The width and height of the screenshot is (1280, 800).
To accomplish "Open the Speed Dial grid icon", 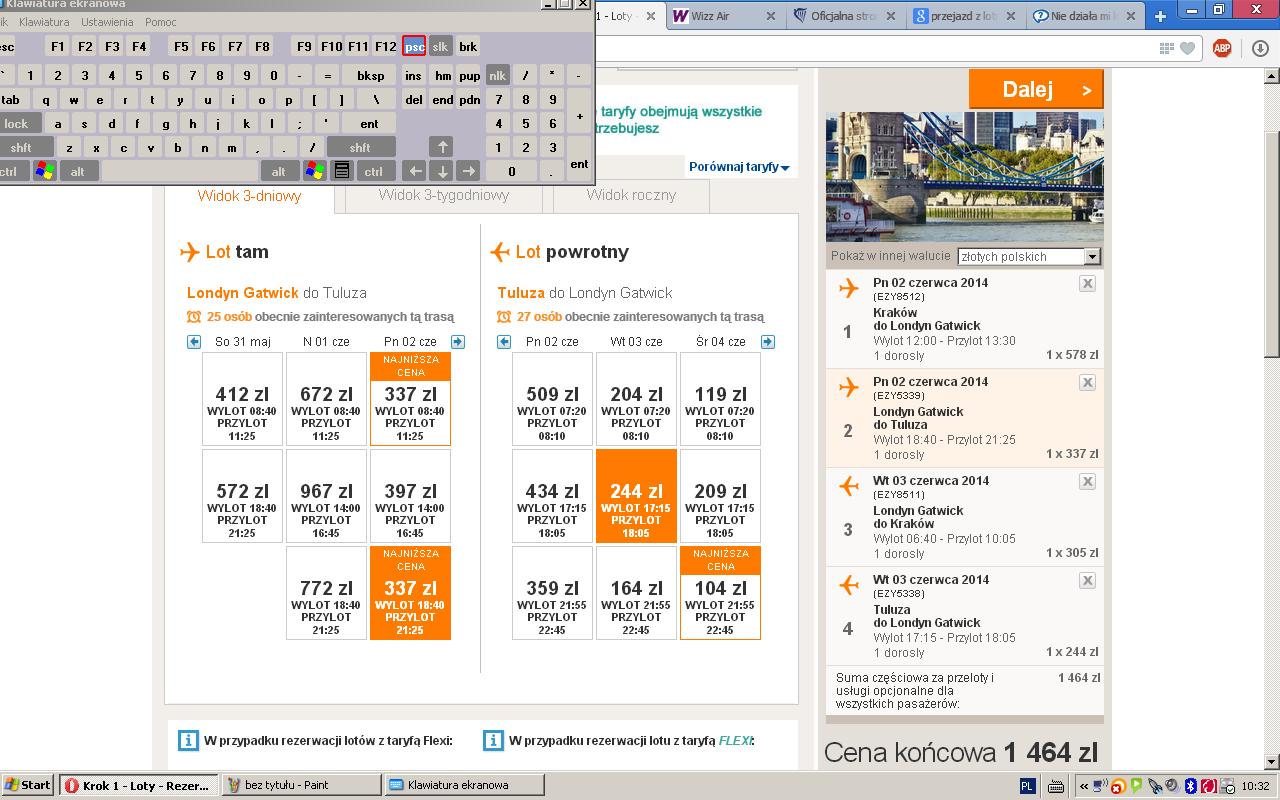I will coord(1166,48).
